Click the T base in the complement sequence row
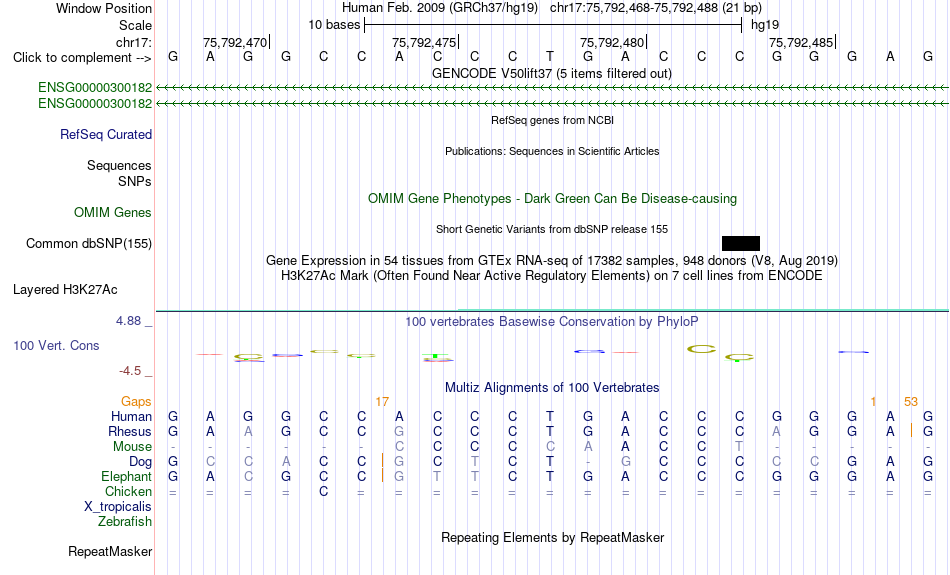This screenshot has width=950, height=575. click(x=550, y=57)
